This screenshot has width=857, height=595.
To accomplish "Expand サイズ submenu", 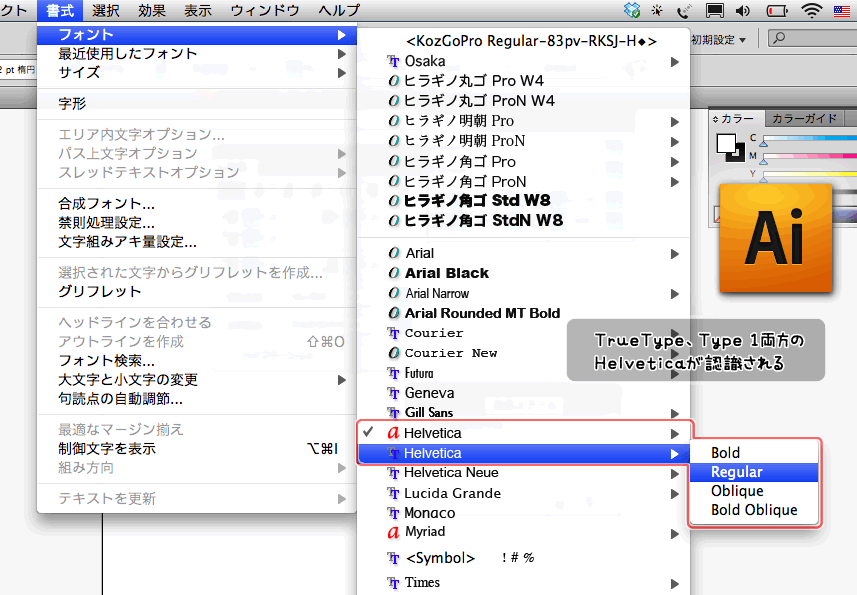I will [x=197, y=73].
